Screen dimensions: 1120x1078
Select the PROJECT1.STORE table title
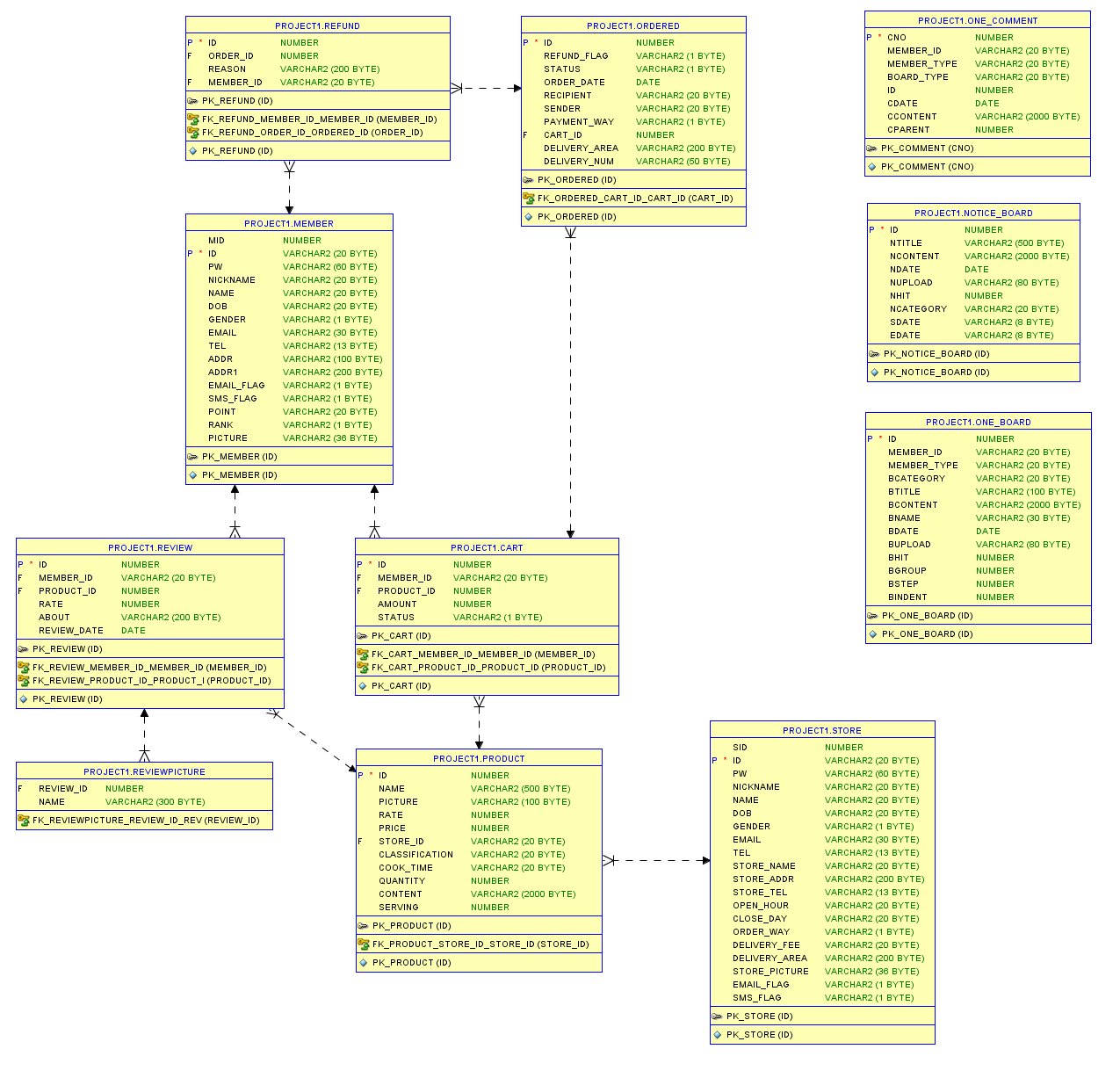[821, 730]
